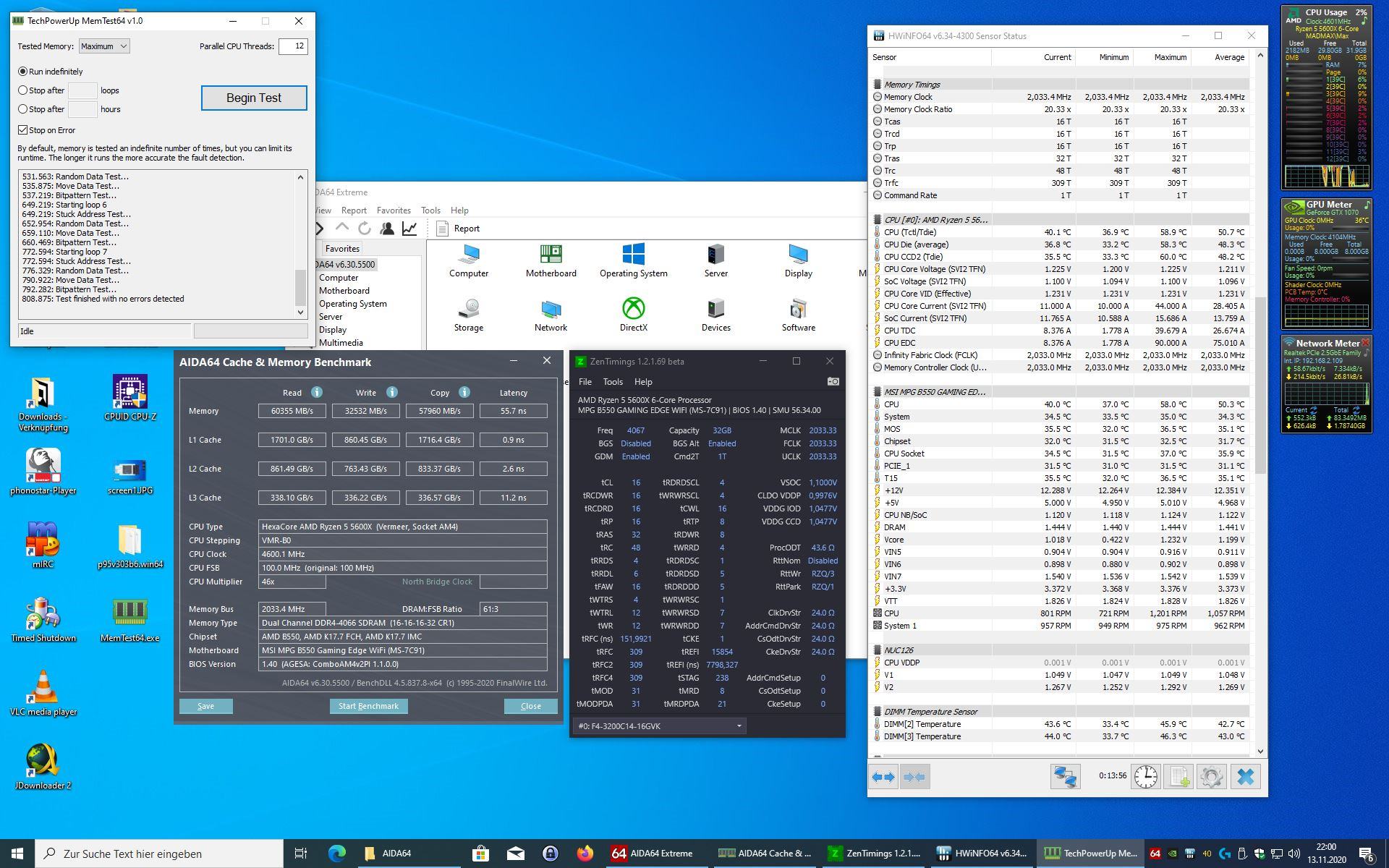
Task: Click ZenTimings screenshot camera icon
Action: 833,381
